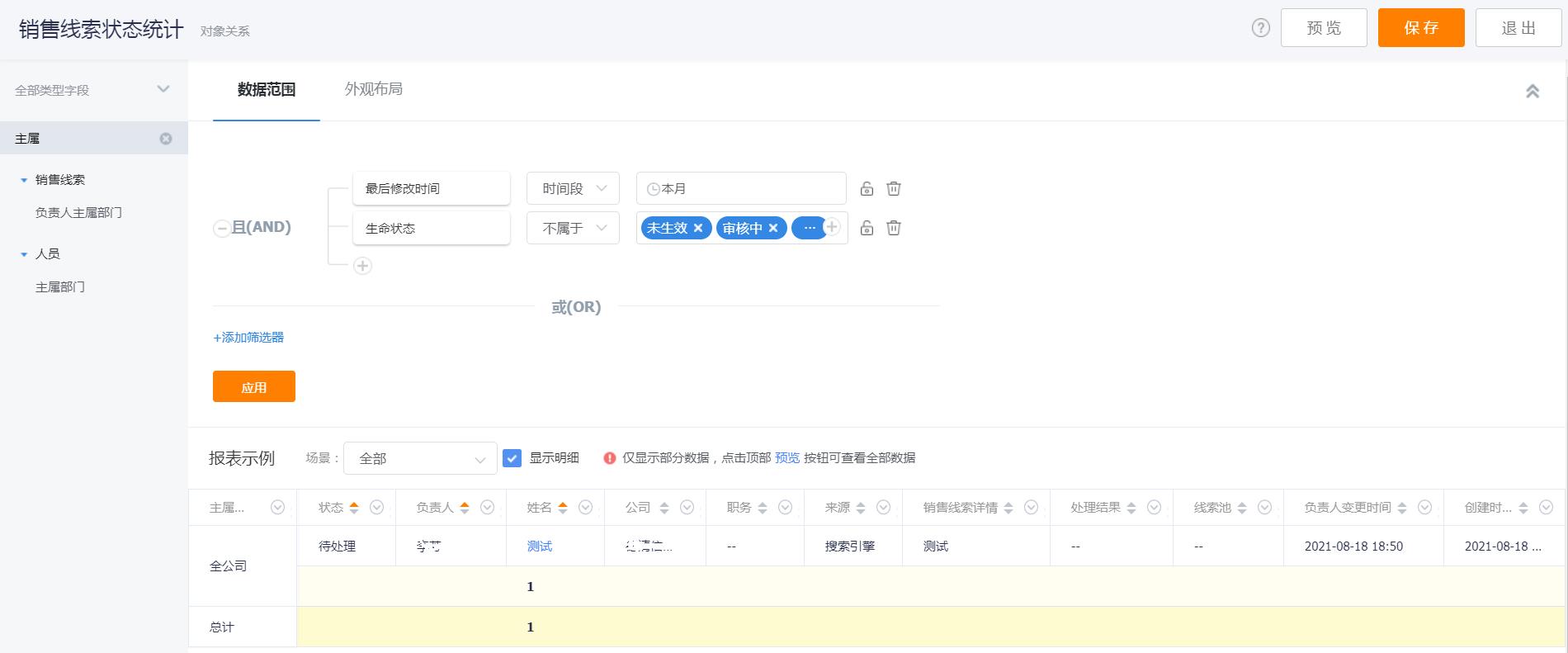
Task: Open the 不属于 operator dropdown
Action: [573, 228]
